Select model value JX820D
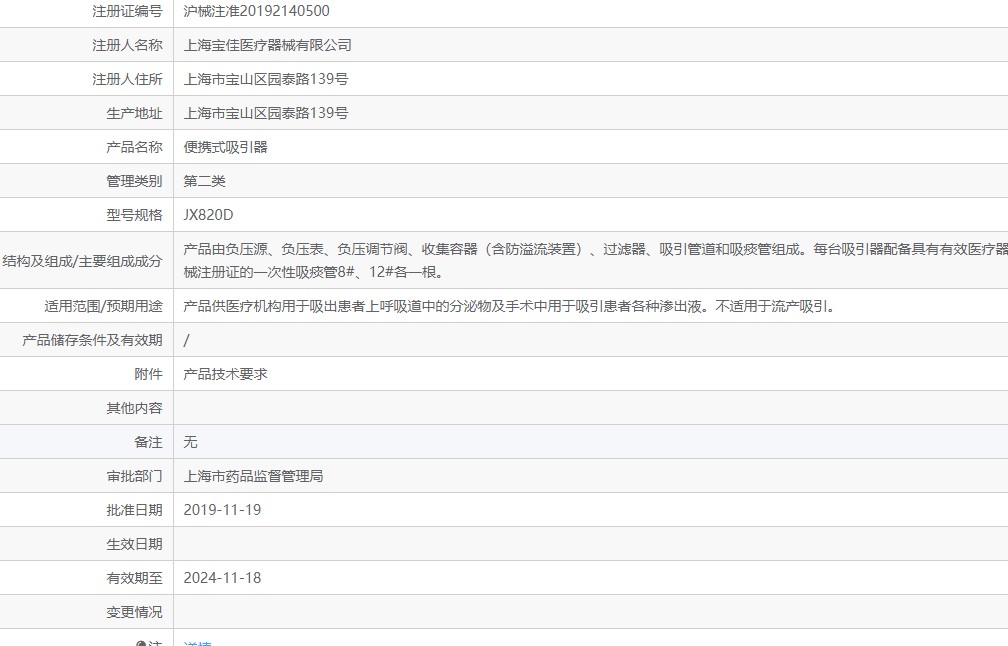The width and height of the screenshot is (1008, 646). (x=208, y=215)
